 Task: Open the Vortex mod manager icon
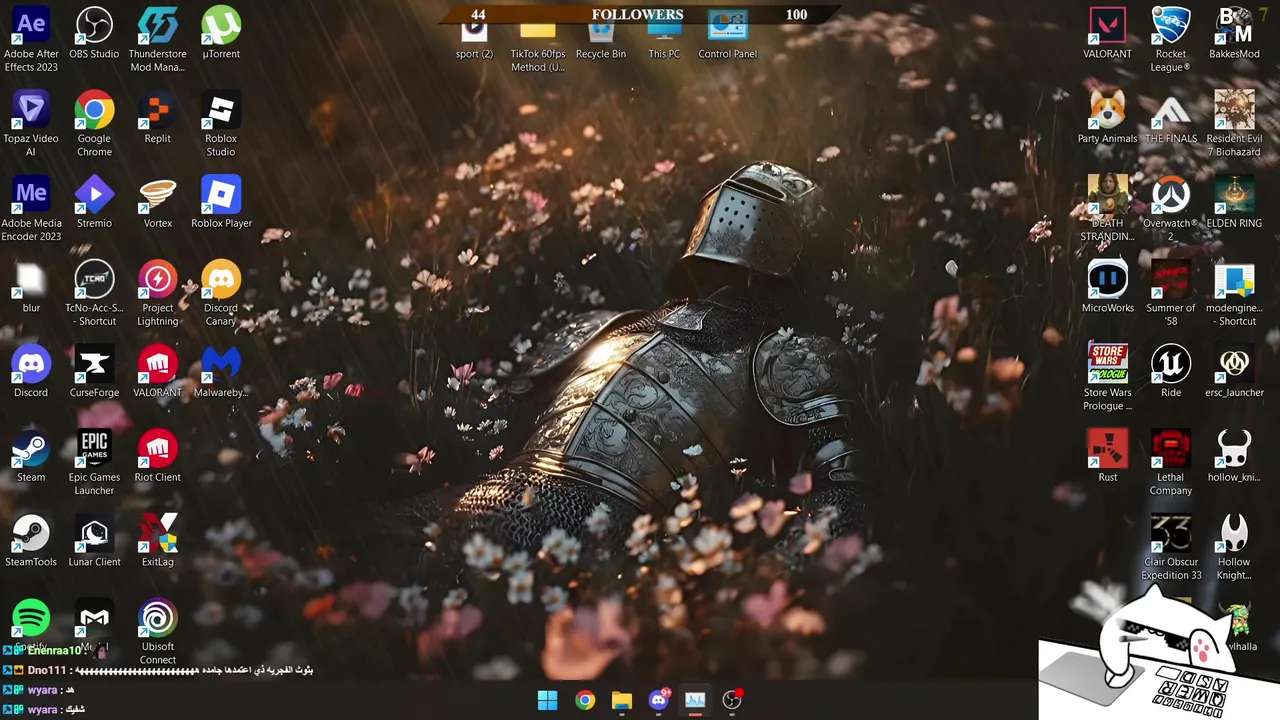point(157,203)
